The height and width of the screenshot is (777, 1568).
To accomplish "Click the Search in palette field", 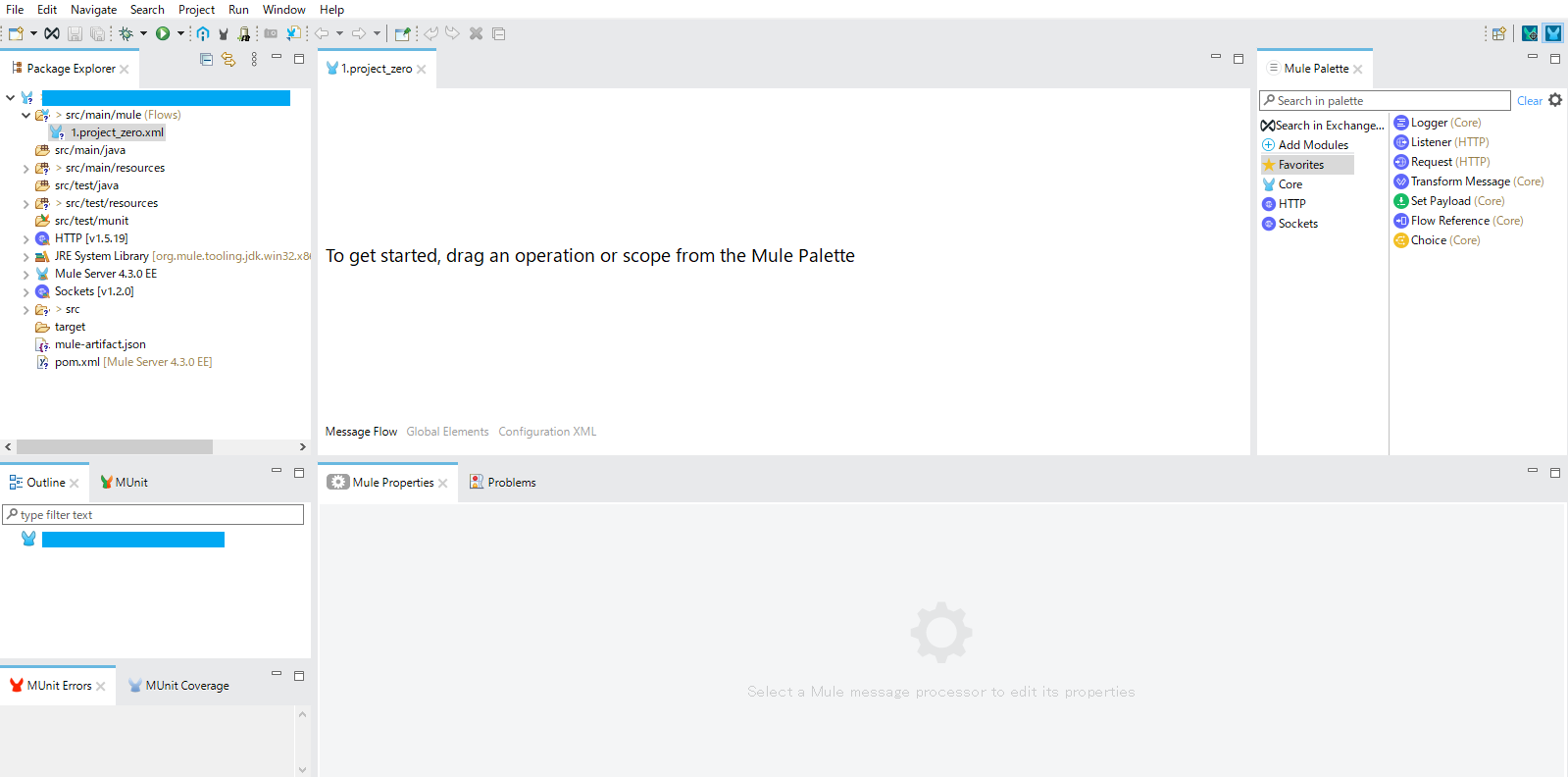I will [1385, 100].
